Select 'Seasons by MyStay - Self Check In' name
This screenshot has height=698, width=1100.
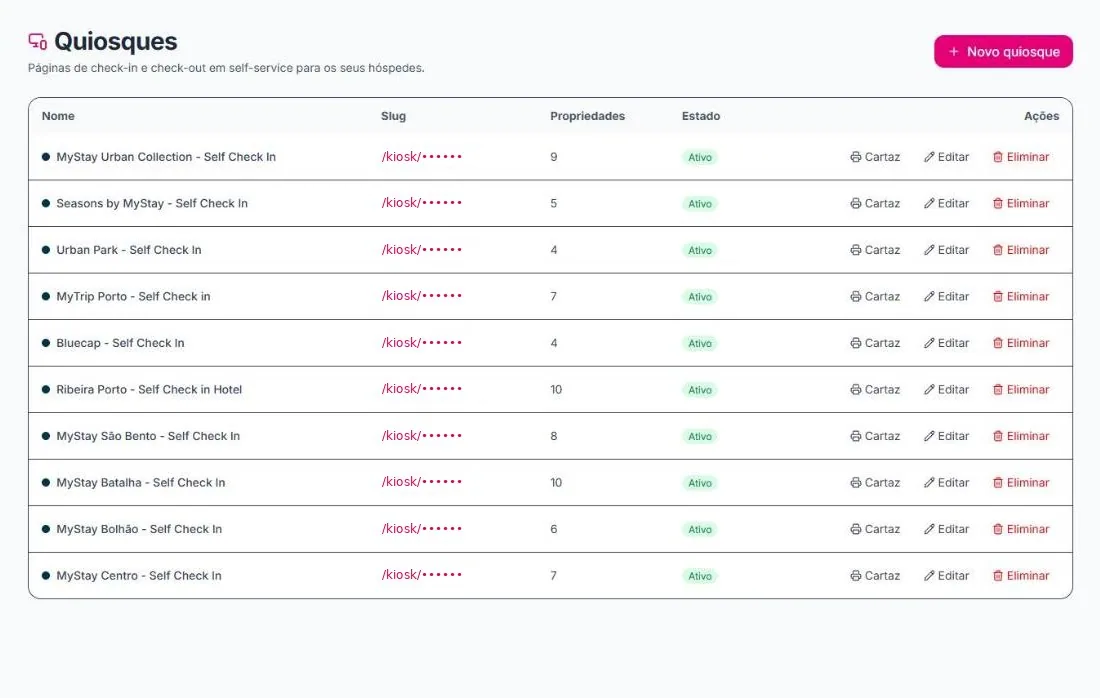(x=152, y=203)
